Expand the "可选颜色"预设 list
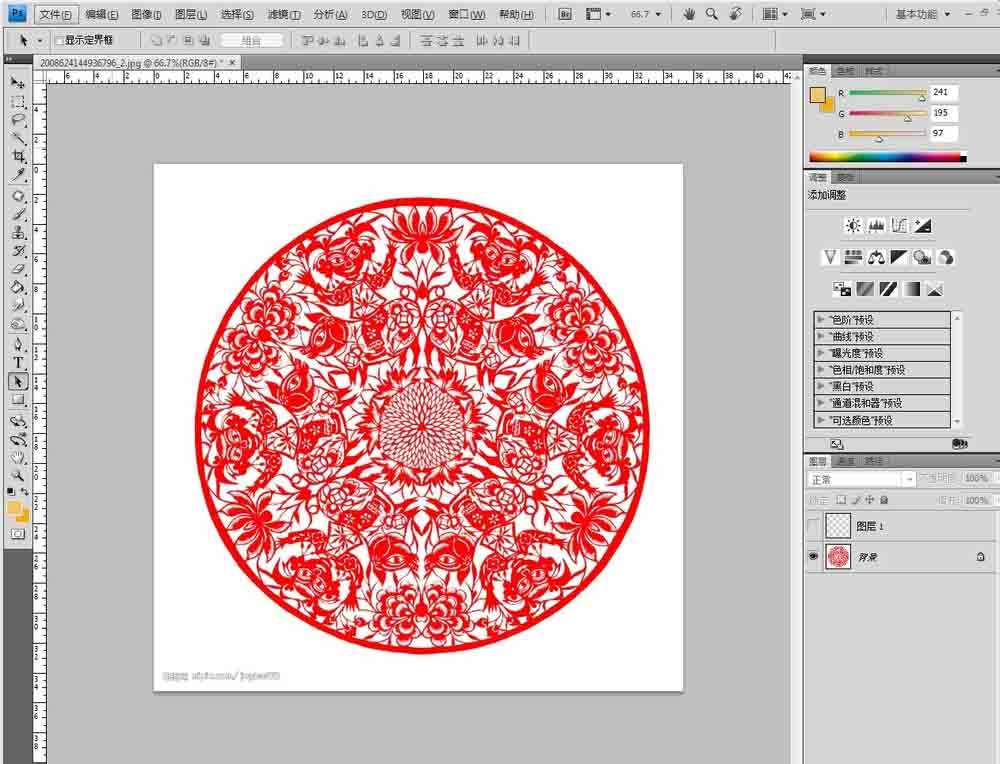This screenshot has height=764, width=1000. pos(821,420)
